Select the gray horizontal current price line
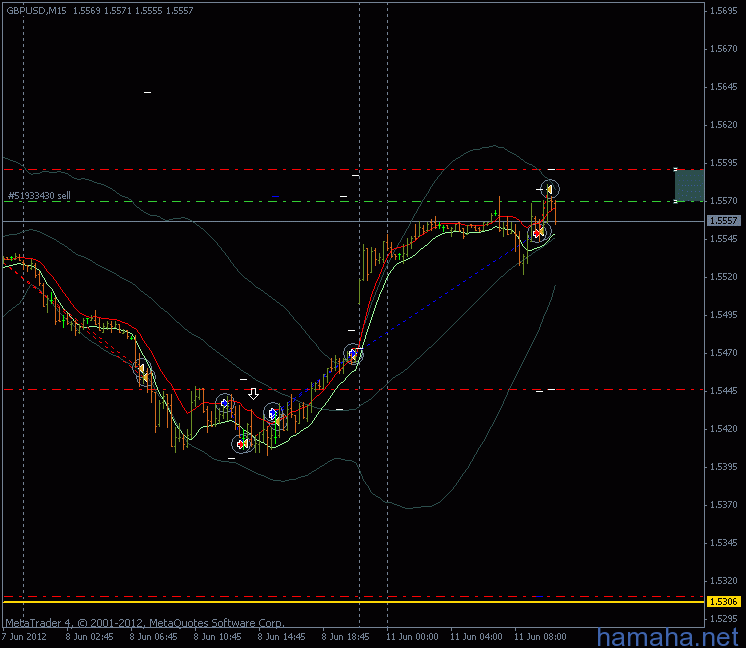This screenshot has width=746, height=648. [353, 222]
